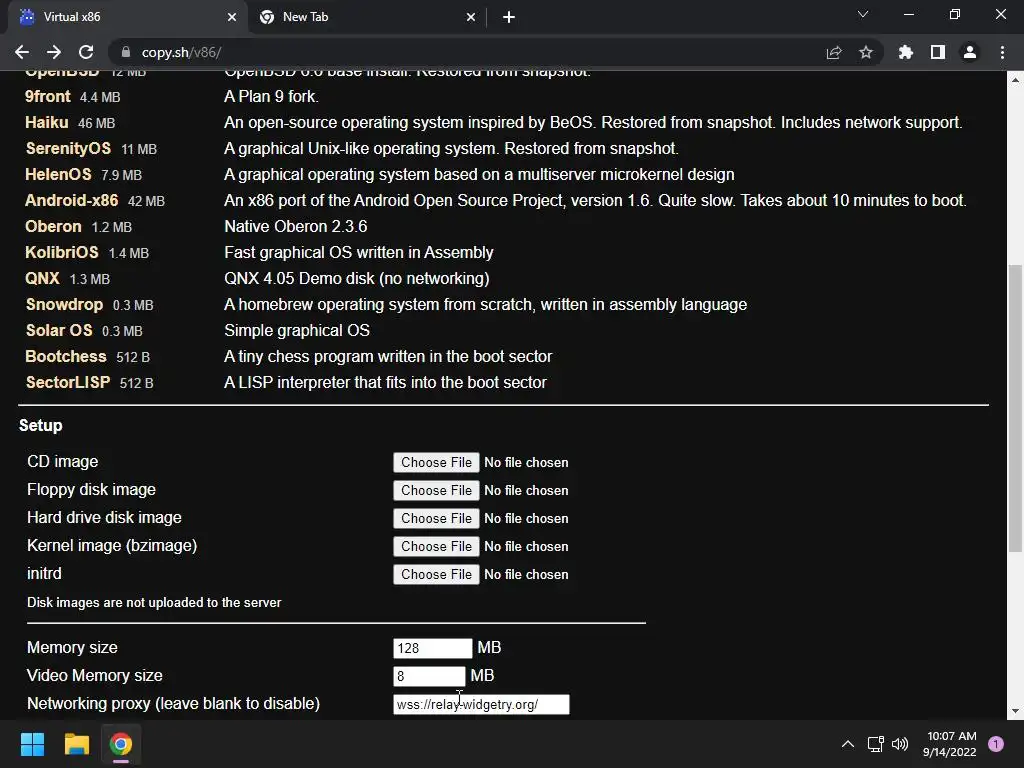Choose a file for Hard drive disk image
Screen dimensions: 1024x768
click(436, 519)
